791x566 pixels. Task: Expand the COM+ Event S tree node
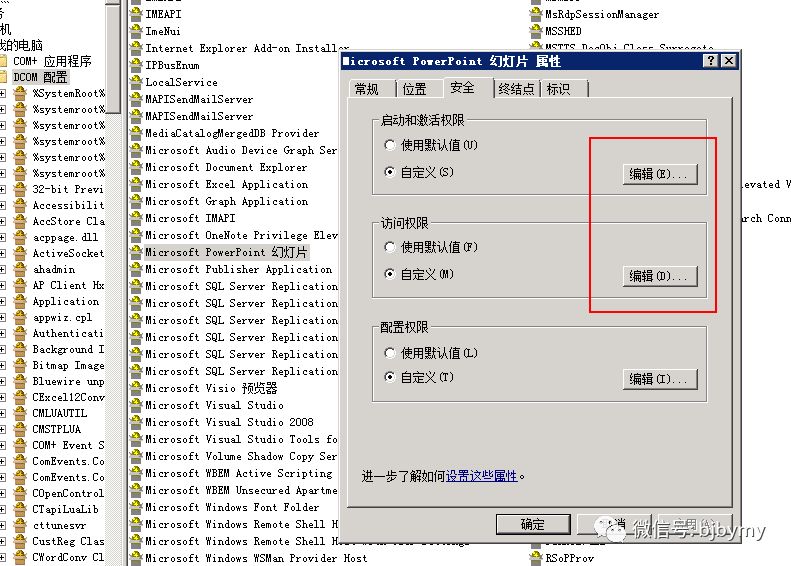coord(3,445)
